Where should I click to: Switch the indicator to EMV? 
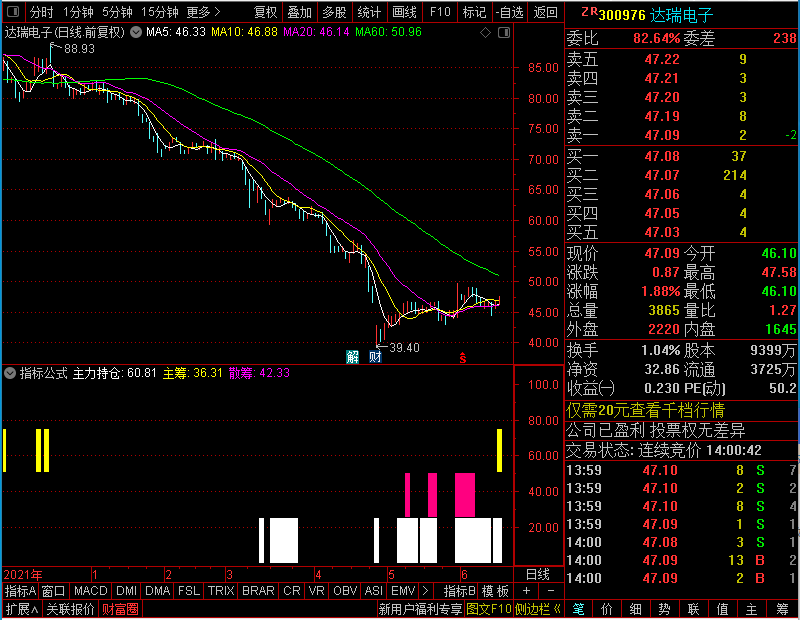click(x=403, y=591)
